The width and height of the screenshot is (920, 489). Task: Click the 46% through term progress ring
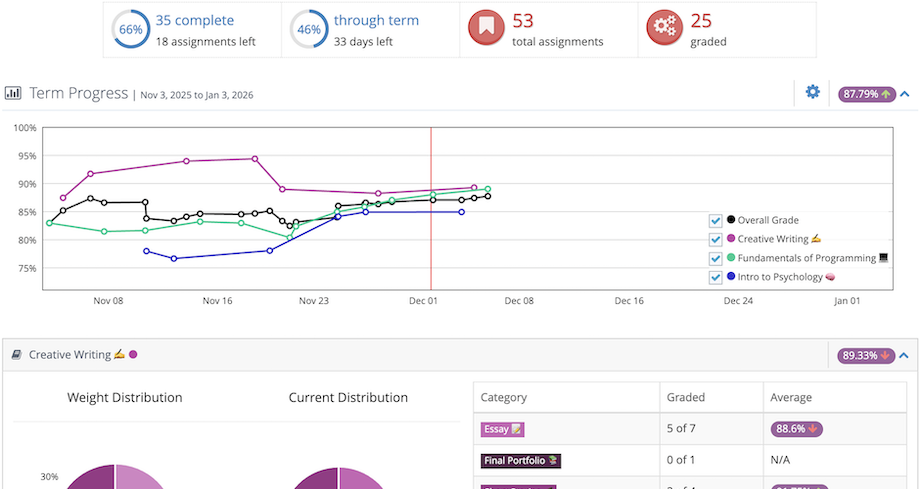(309, 30)
